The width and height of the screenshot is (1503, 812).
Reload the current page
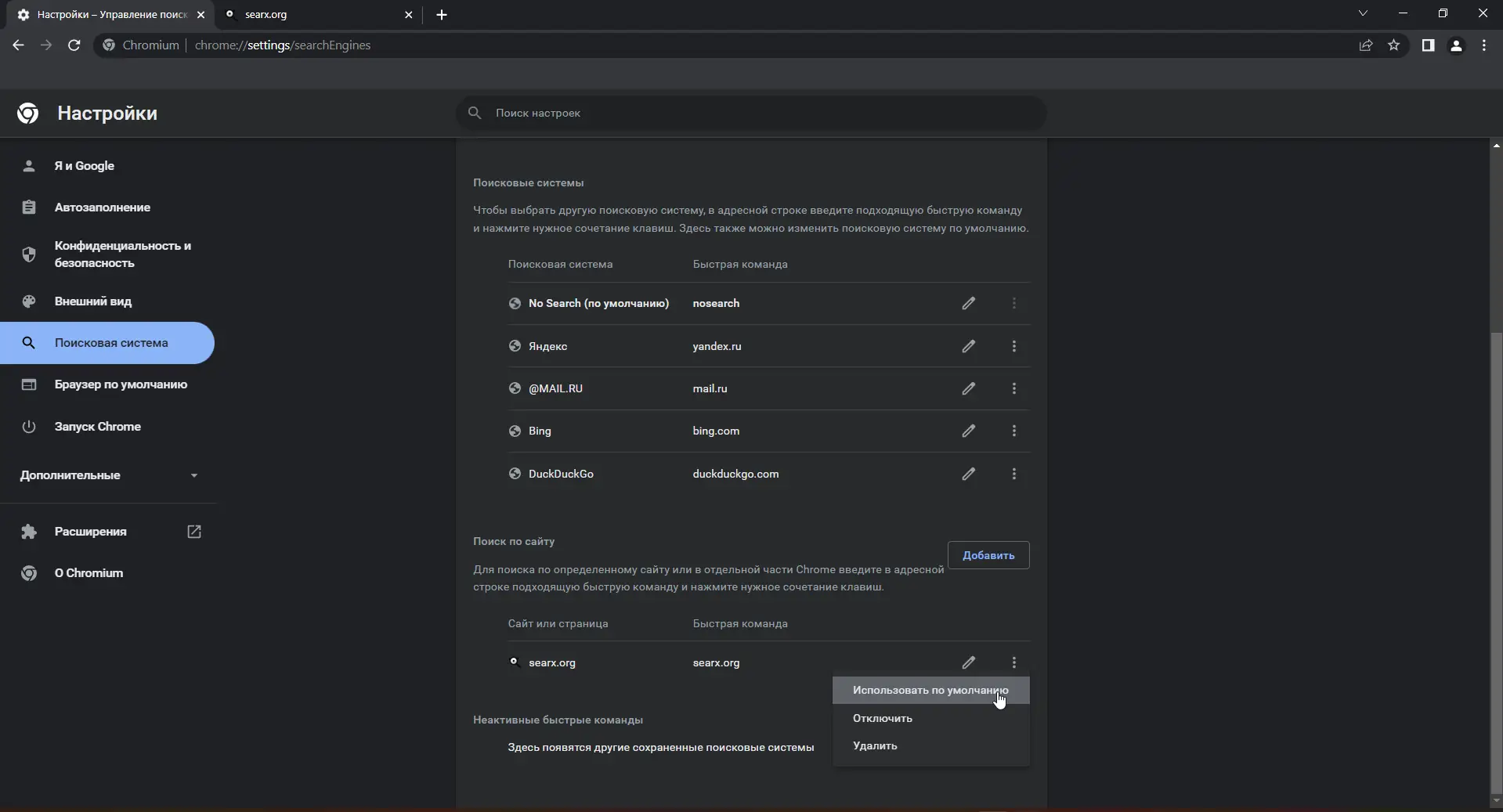click(x=74, y=45)
